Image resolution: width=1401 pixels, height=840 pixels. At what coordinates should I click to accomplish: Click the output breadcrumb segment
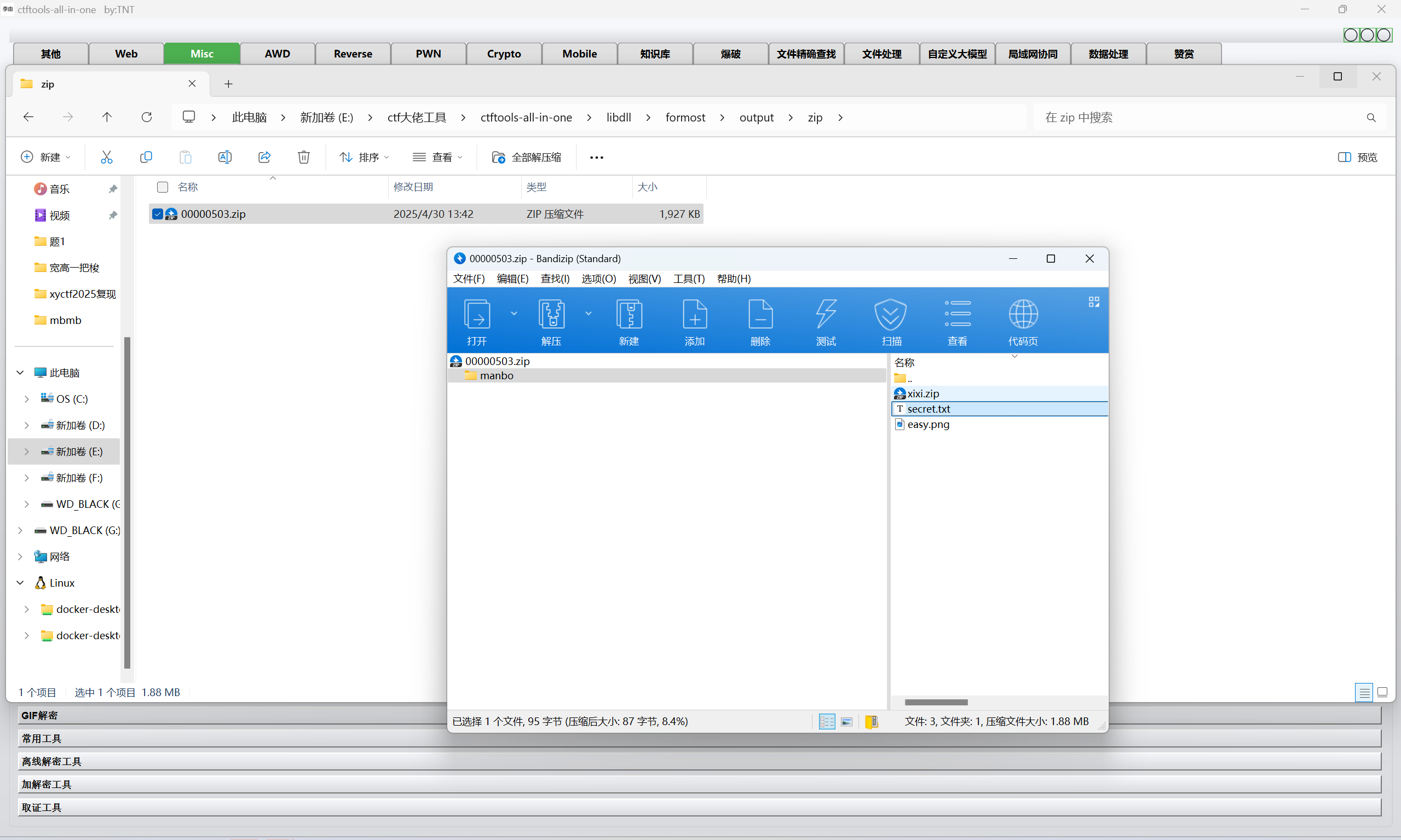pyautogui.click(x=756, y=117)
